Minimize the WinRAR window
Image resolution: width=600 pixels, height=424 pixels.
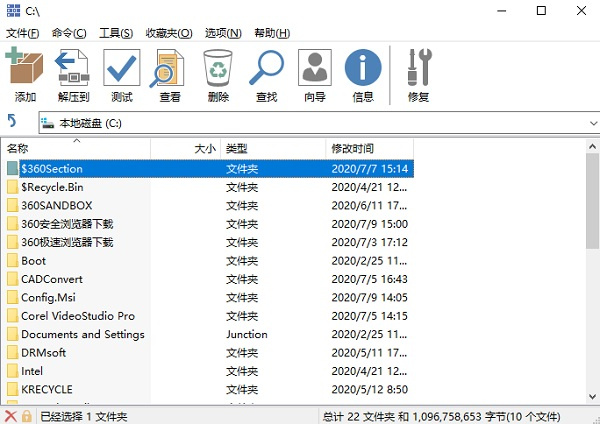502,11
